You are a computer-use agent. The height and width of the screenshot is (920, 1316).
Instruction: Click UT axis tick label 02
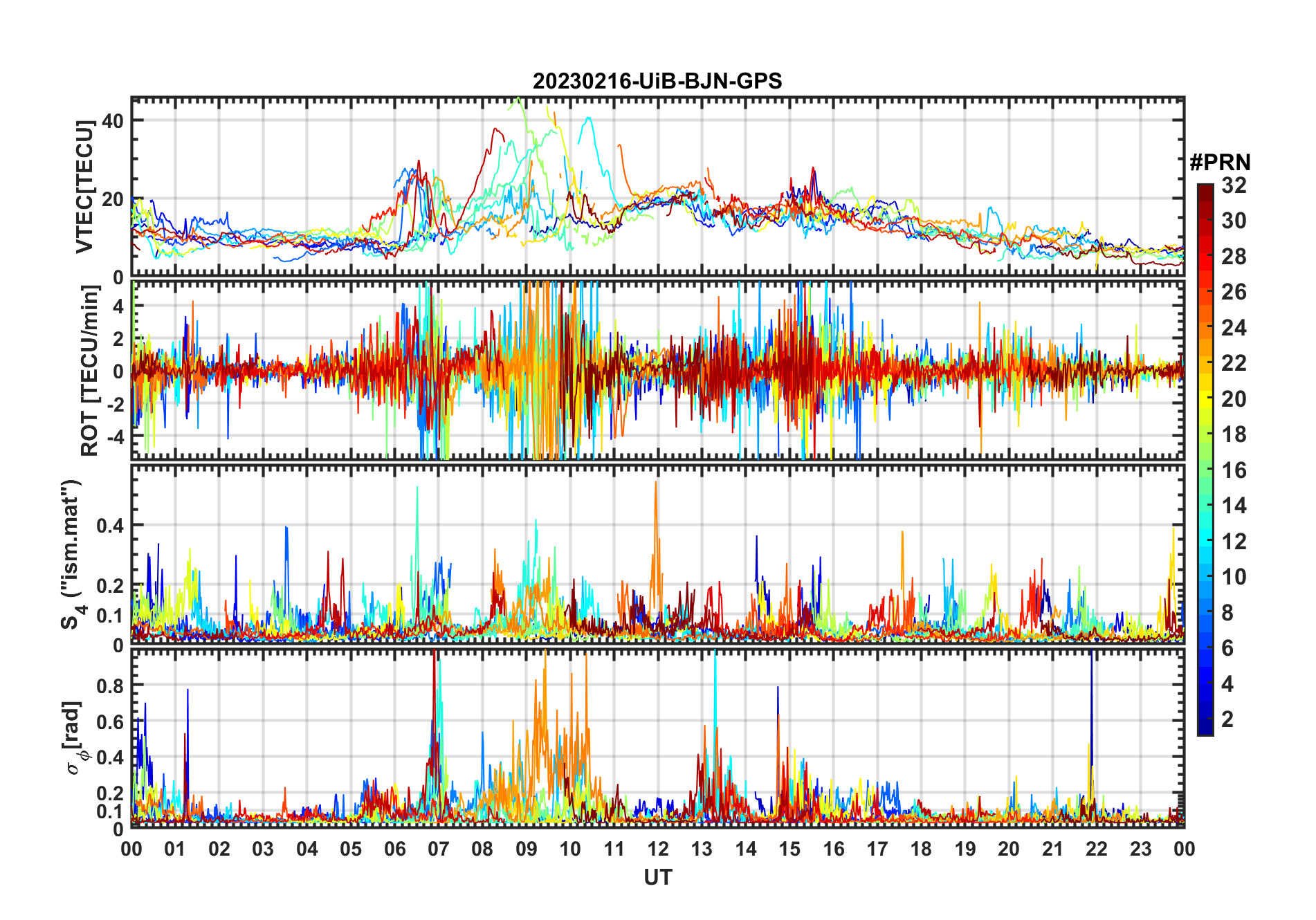219,849
